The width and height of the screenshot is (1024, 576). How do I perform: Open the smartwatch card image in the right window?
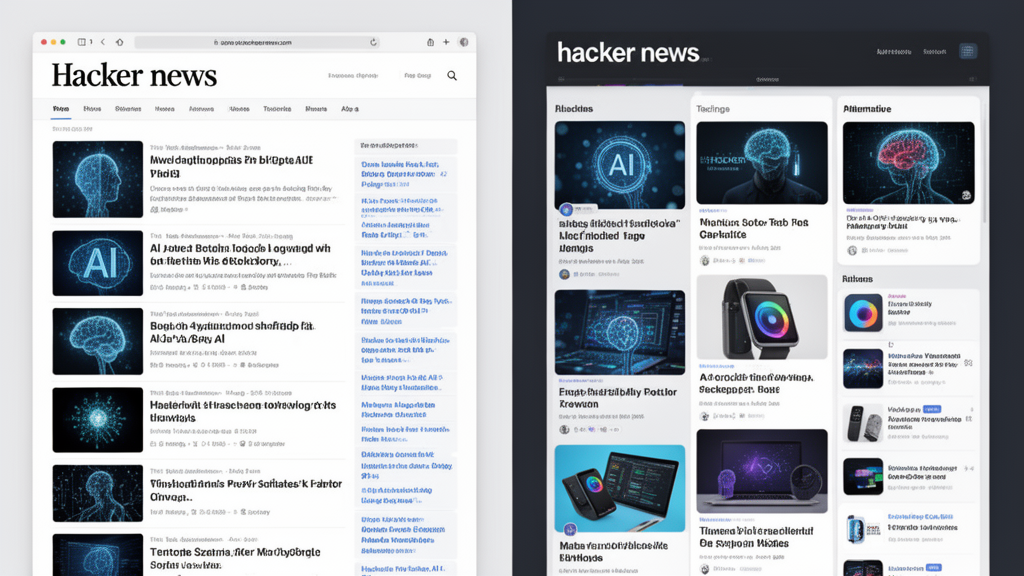tap(761, 317)
